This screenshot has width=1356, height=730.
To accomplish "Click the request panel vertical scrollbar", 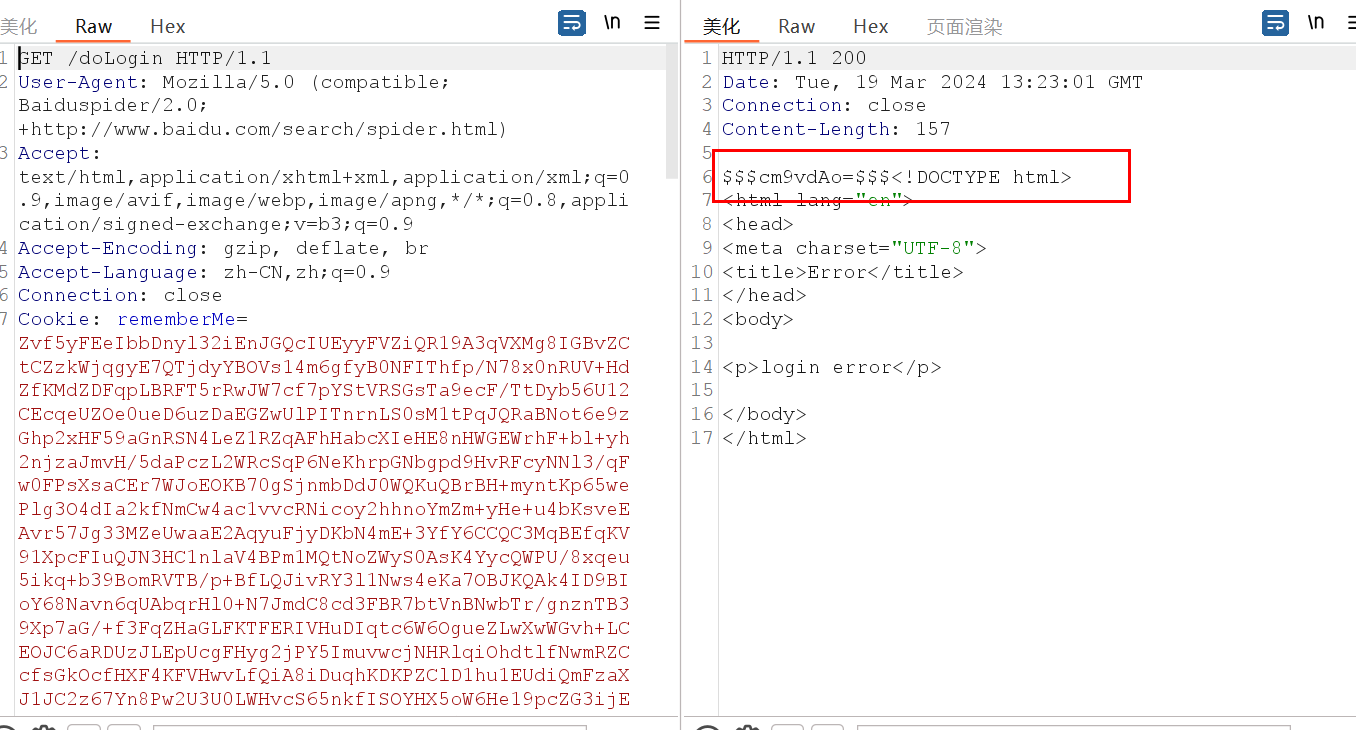I will coord(672,110).
